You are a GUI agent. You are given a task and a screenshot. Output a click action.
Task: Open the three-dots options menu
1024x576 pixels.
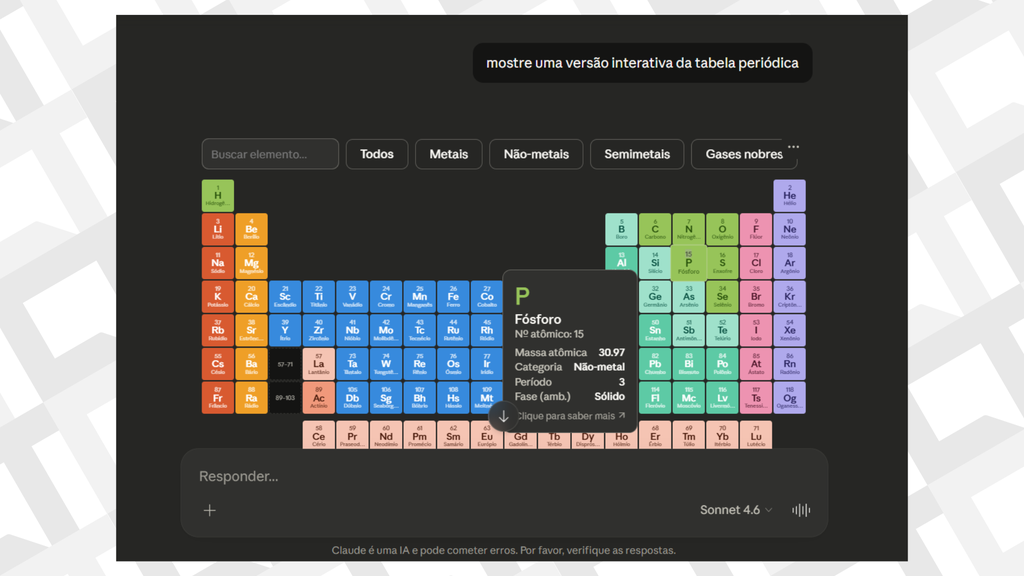coord(793,147)
